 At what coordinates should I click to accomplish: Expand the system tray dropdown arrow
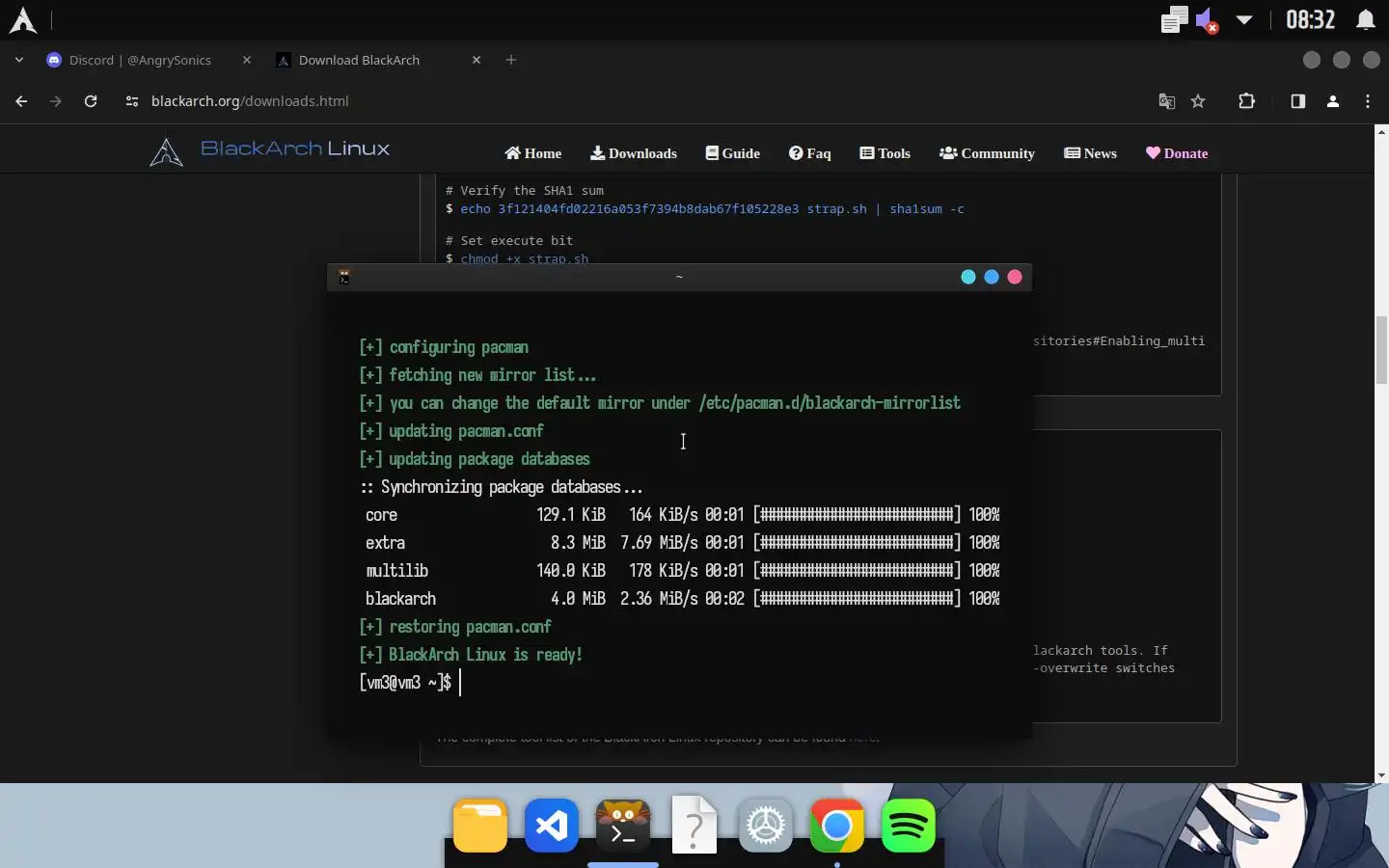[x=1244, y=20]
